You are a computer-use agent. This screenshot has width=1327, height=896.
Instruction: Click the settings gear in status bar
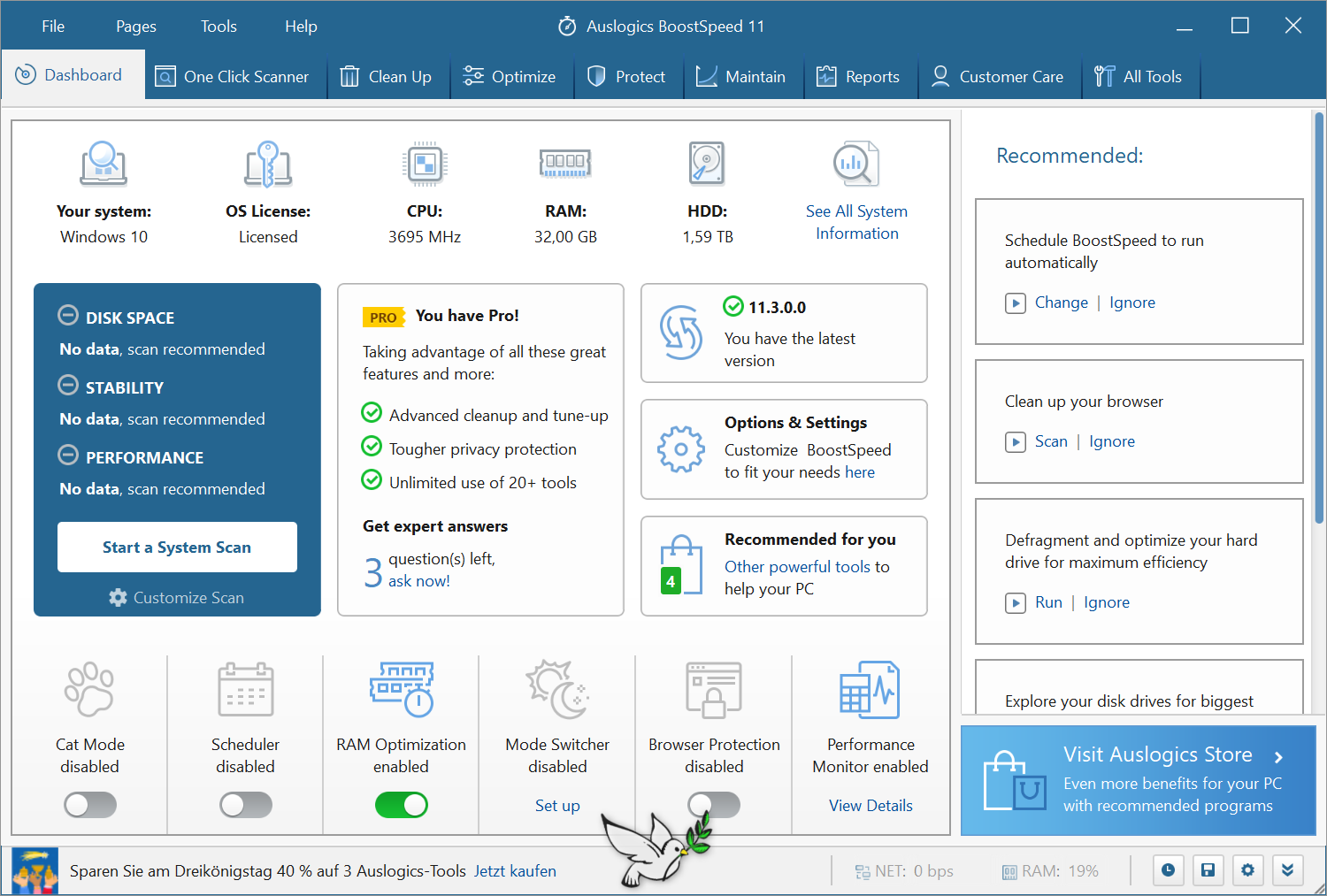pos(1247,870)
